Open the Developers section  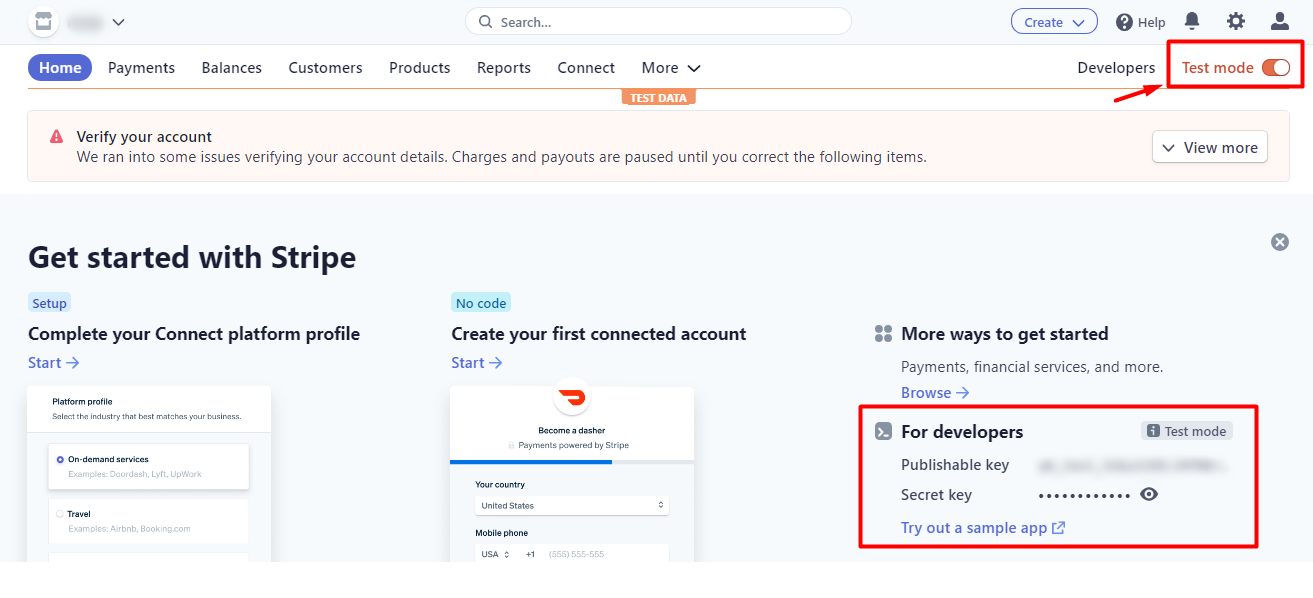pos(1116,68)
